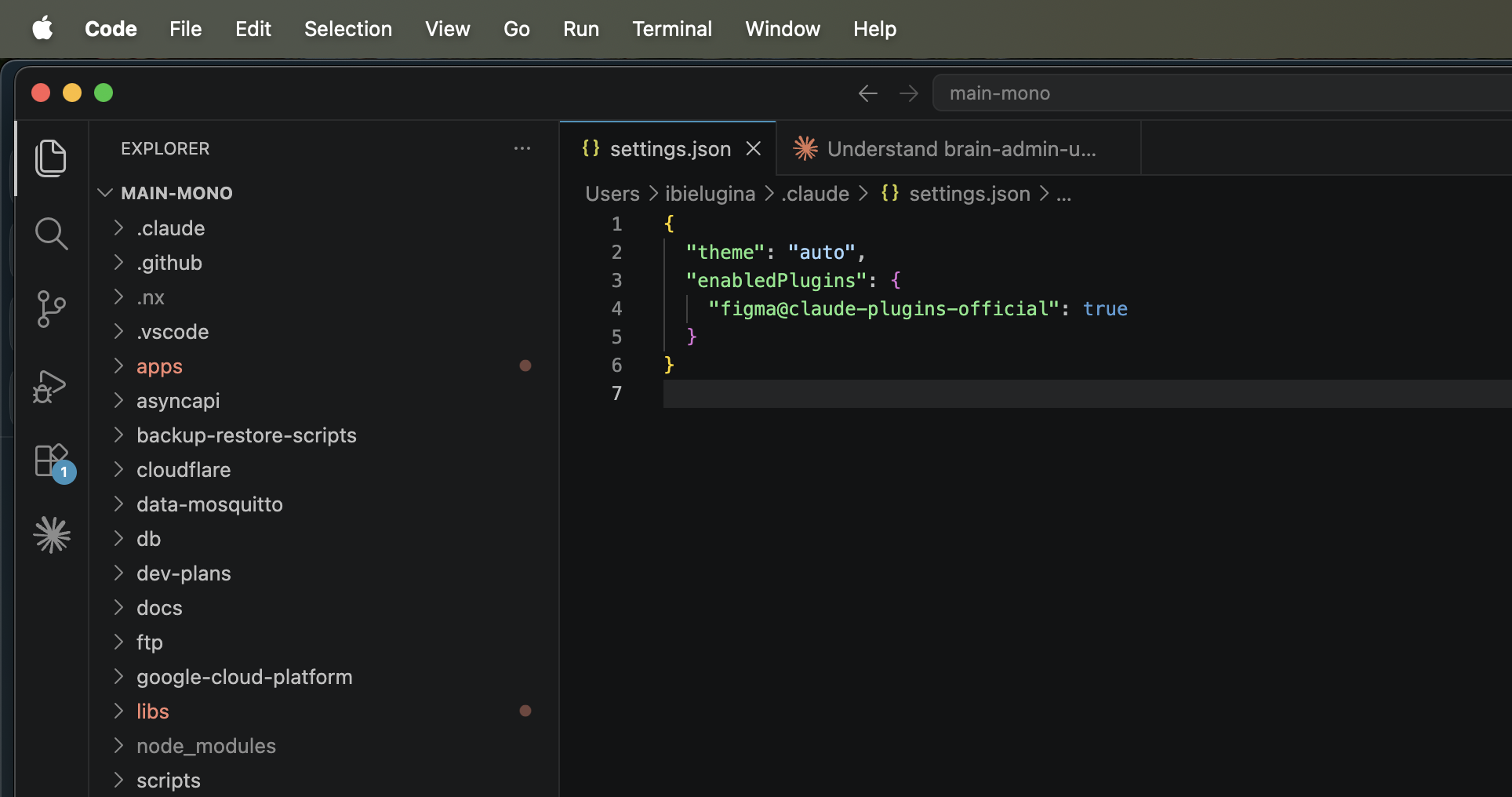Open the Claude Code sidebar icon
Viewport: 1512px width, 797px height.
tap(52, 535)
